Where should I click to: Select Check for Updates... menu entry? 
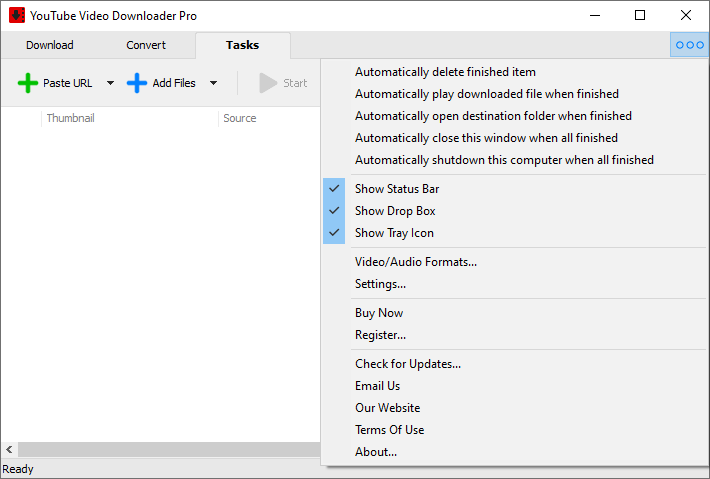[514, 364]
